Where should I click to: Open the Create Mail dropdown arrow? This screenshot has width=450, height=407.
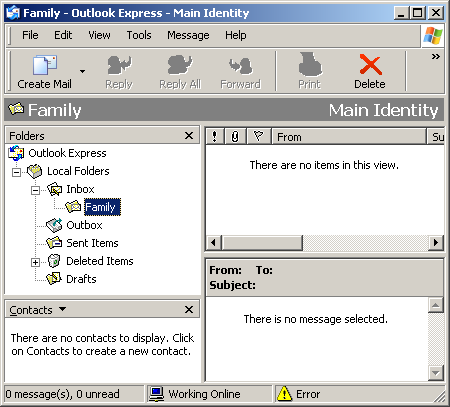pos(82,71)
